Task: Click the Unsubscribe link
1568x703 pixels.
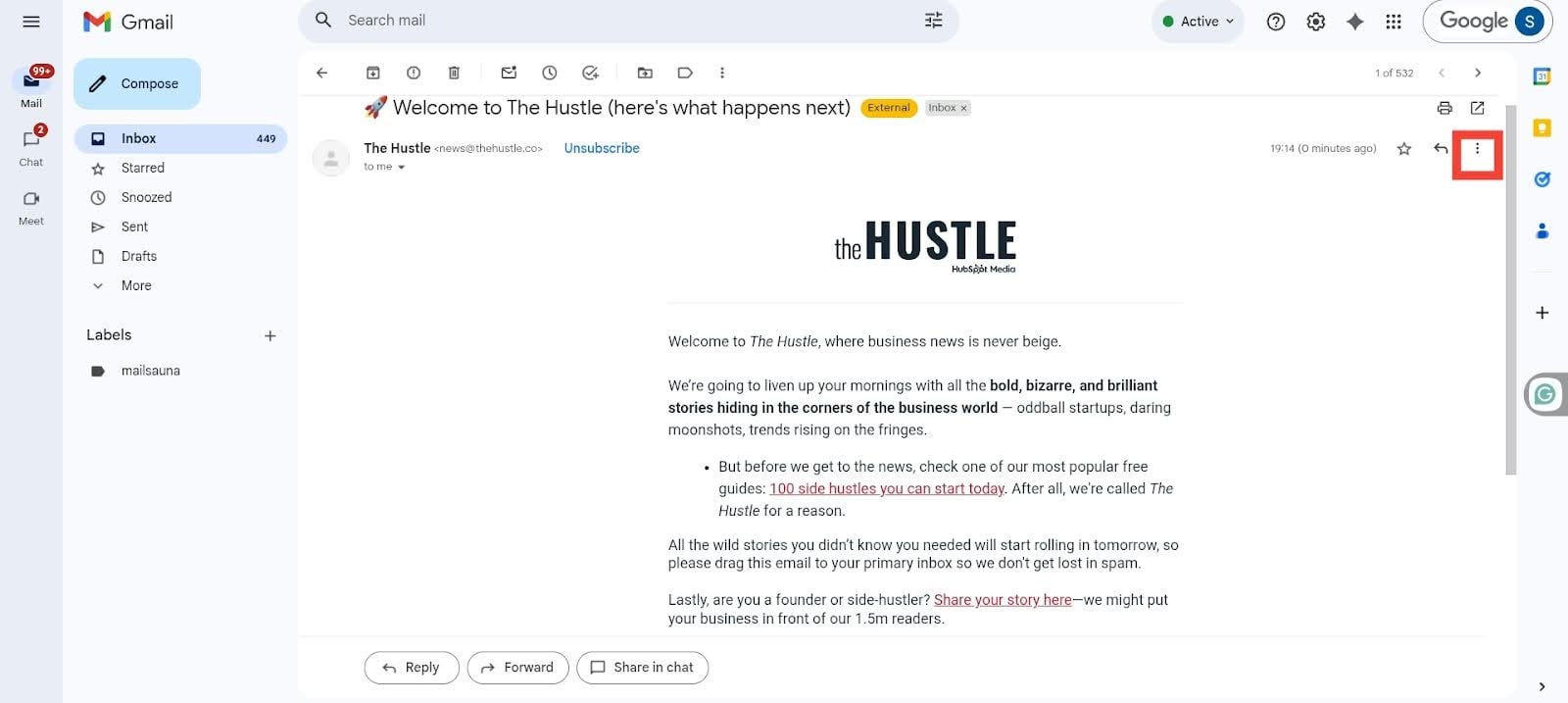Action: pos(602,148)
